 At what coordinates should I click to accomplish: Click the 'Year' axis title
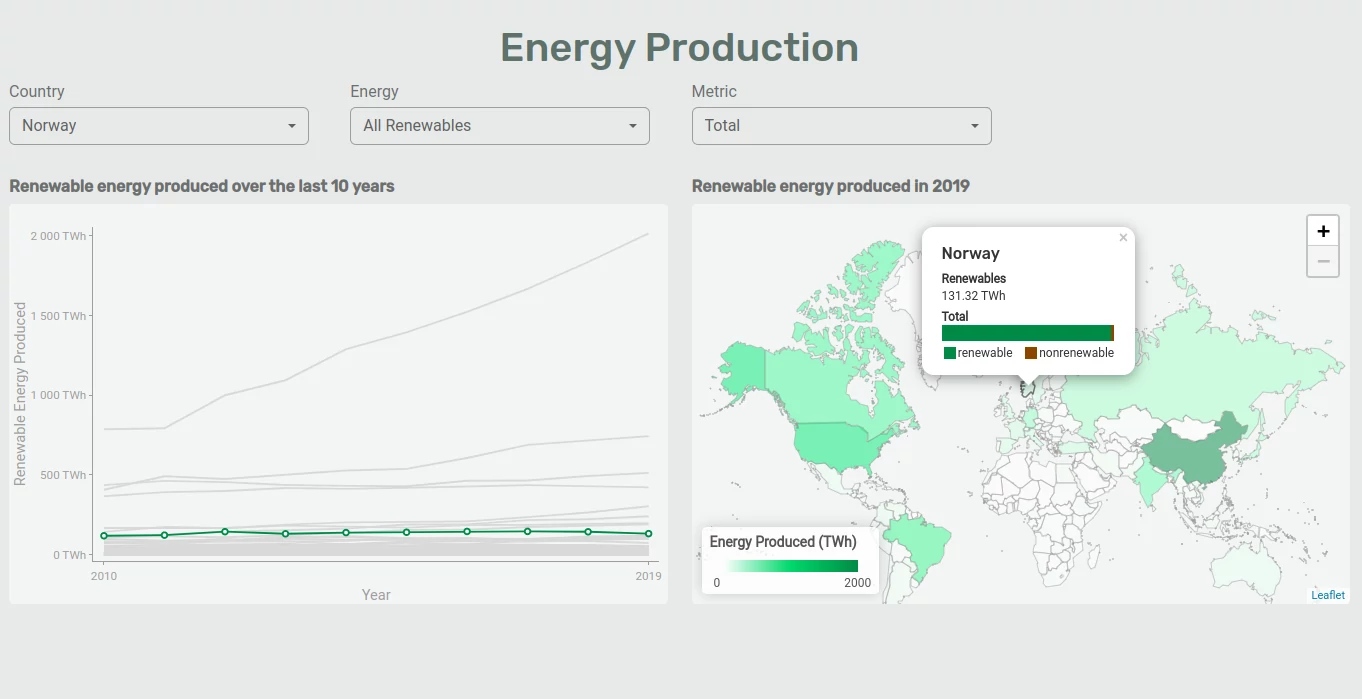tap(376, 595)
